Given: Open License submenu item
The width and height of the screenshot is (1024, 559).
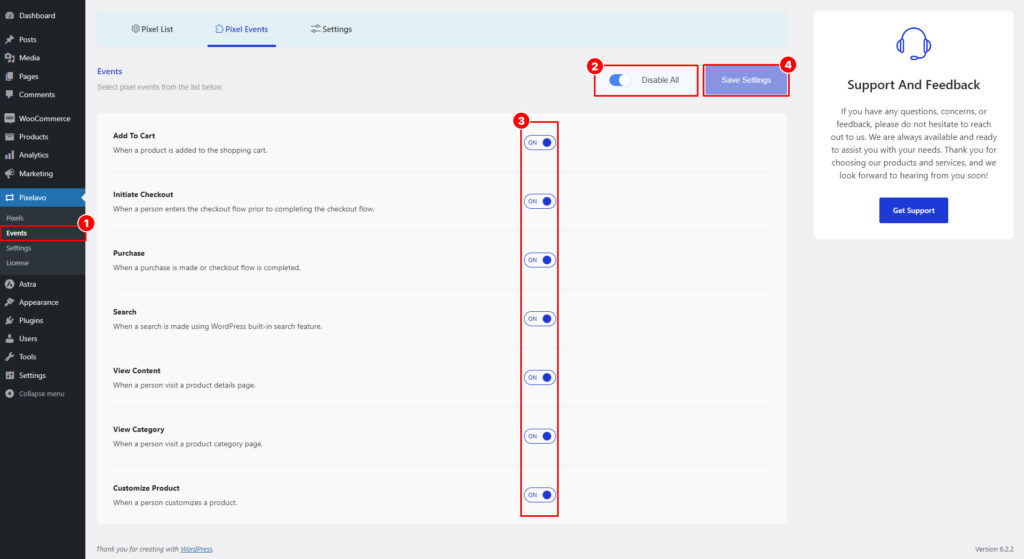Looking at the screenshot, I should coord(18,263).
